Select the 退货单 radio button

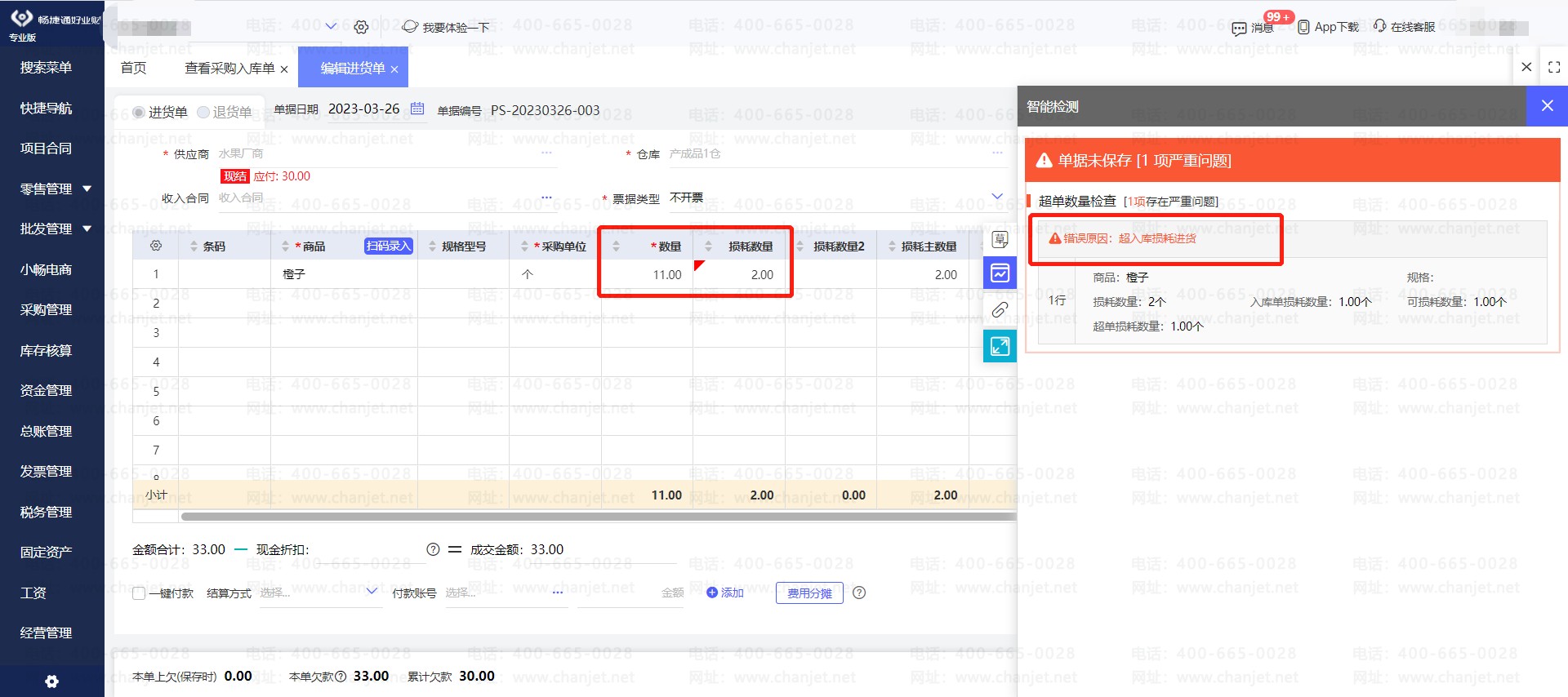coord(203,112)
